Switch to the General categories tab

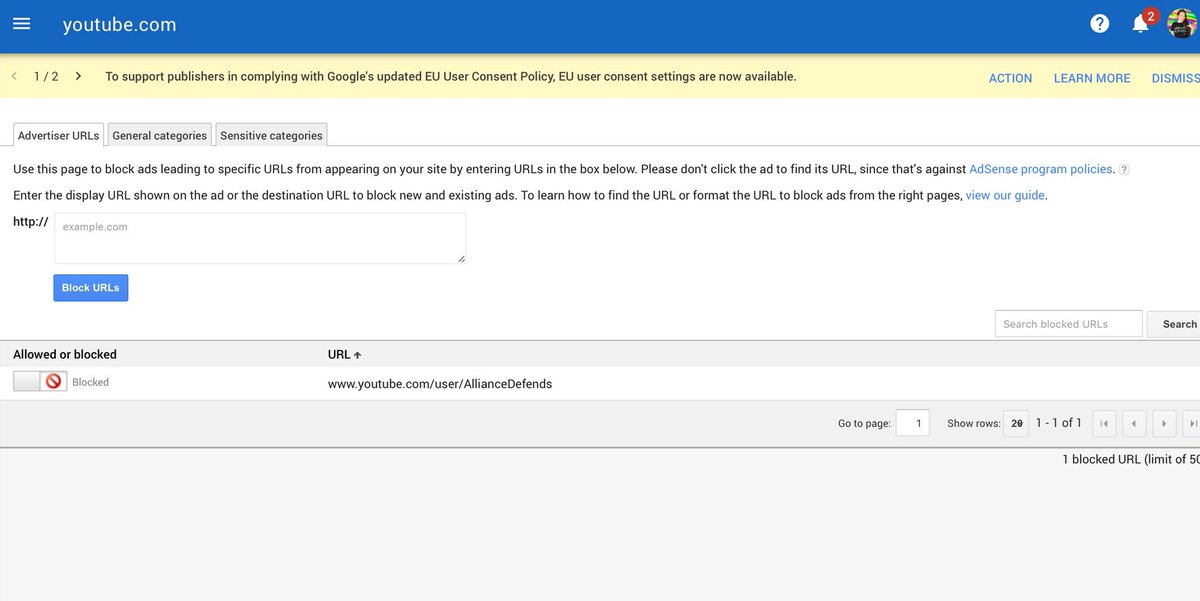160,135
